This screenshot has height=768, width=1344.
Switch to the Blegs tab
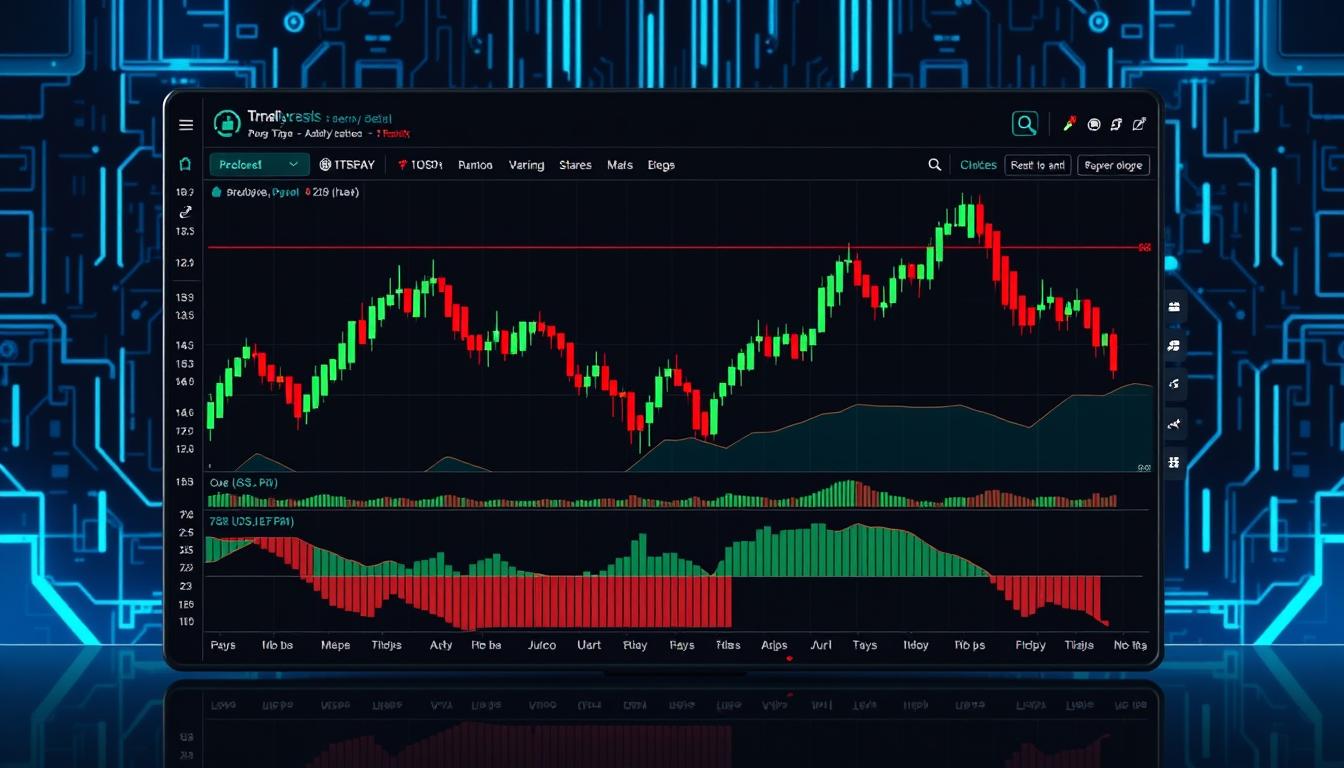point(661,165)
